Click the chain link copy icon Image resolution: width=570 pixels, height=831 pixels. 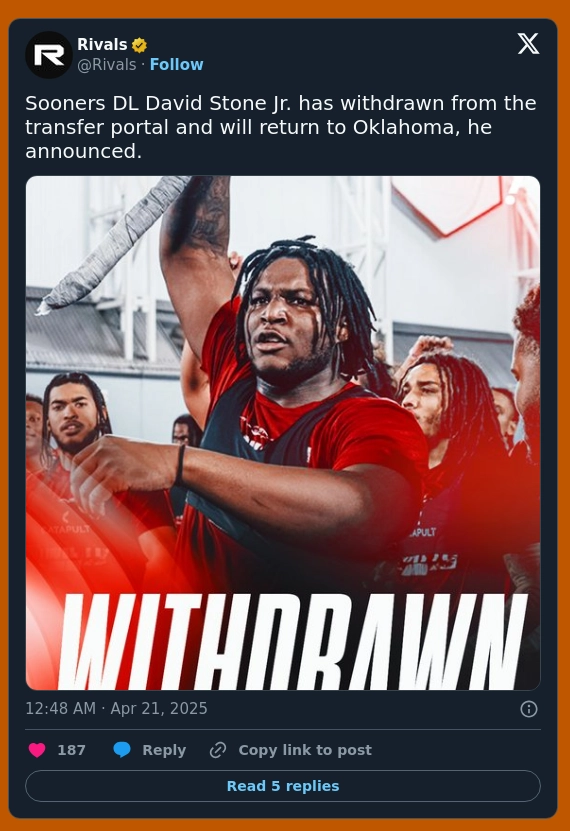pyautogui.click(x=218, y=750)
